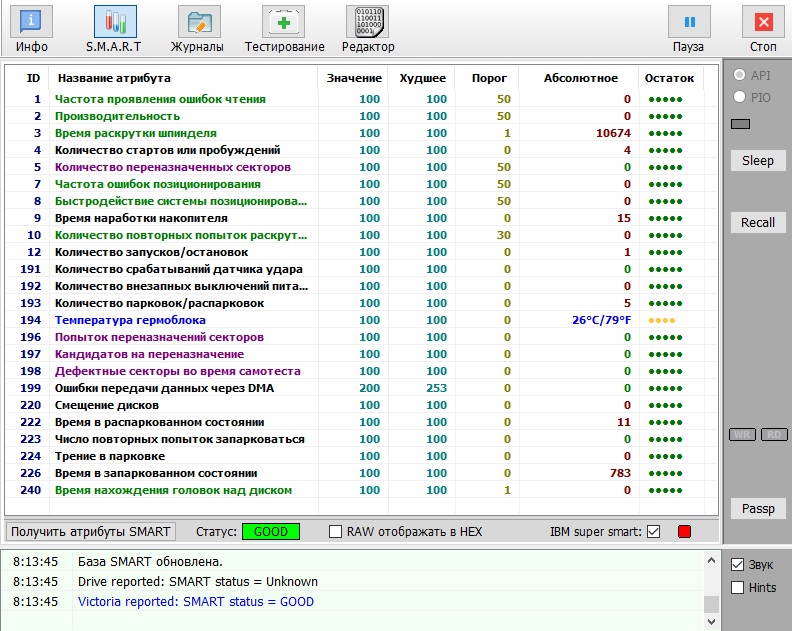Select row Количество переназначенных секторов
The width and height of the screenshot is (792, 631).
point(361,167)
